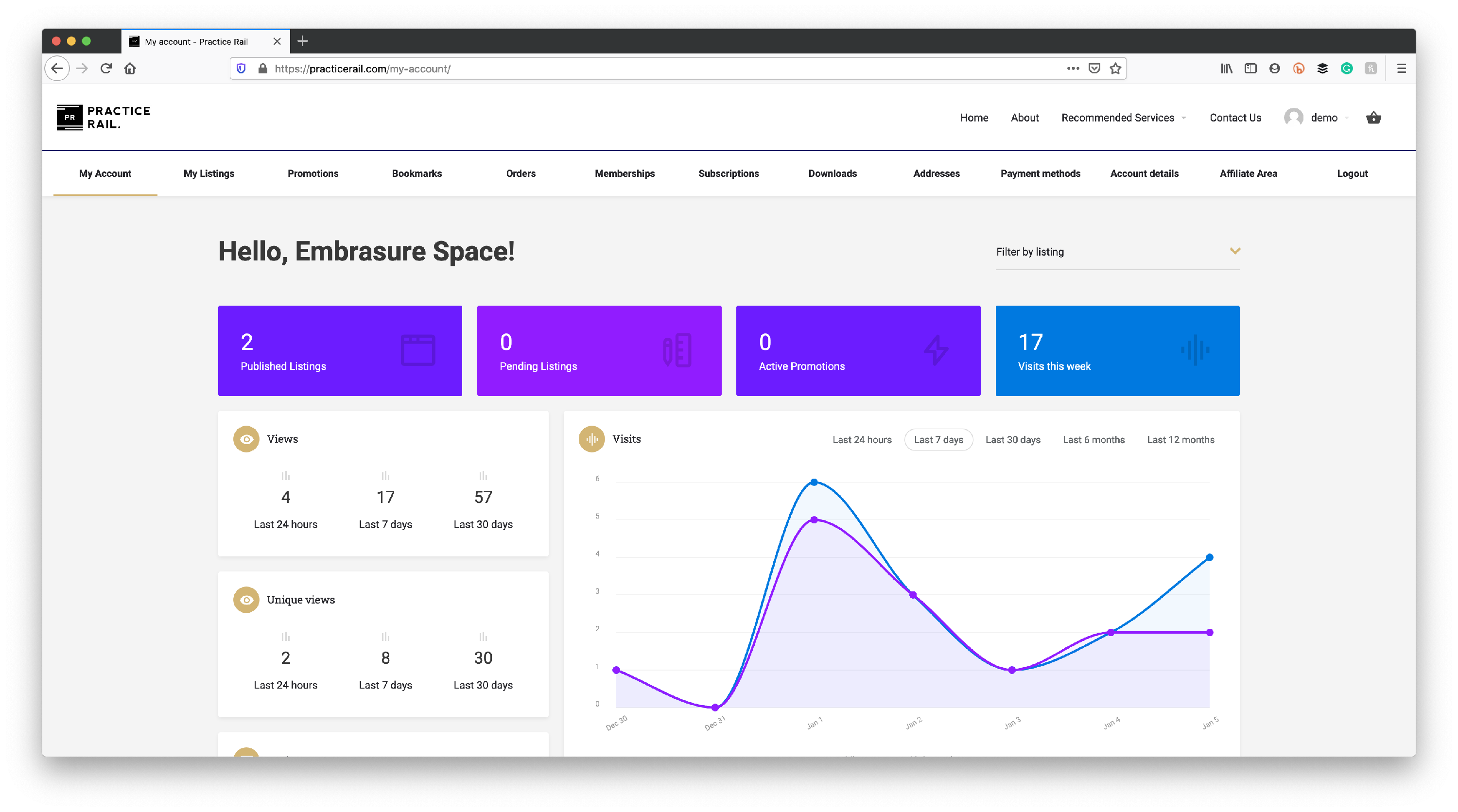Select Last 24 hours visits range

862,440
